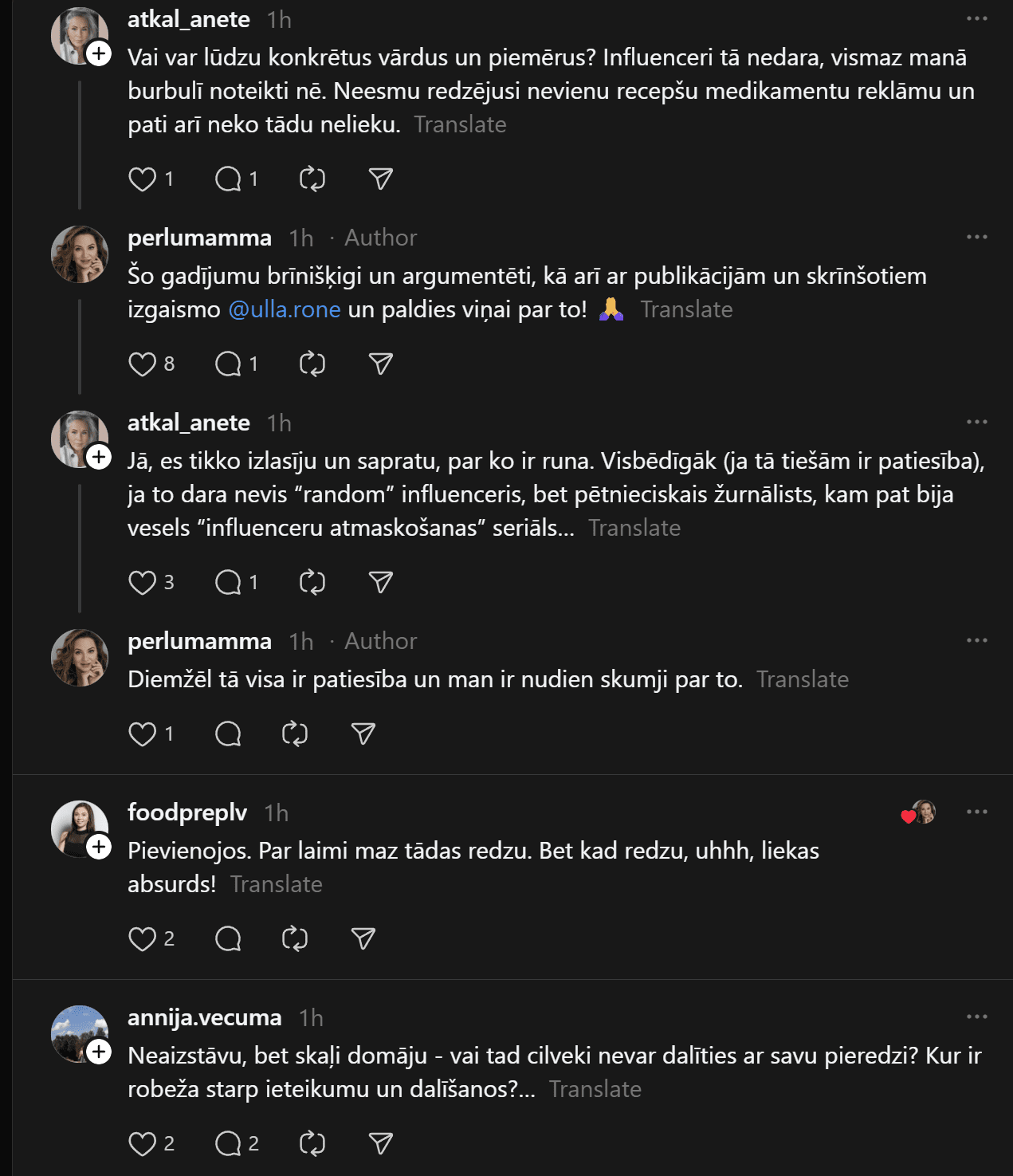This screenshot has height=1176, width=1013.
Task: Like foodpreplv's comment
Action: [x=143, y=939]
